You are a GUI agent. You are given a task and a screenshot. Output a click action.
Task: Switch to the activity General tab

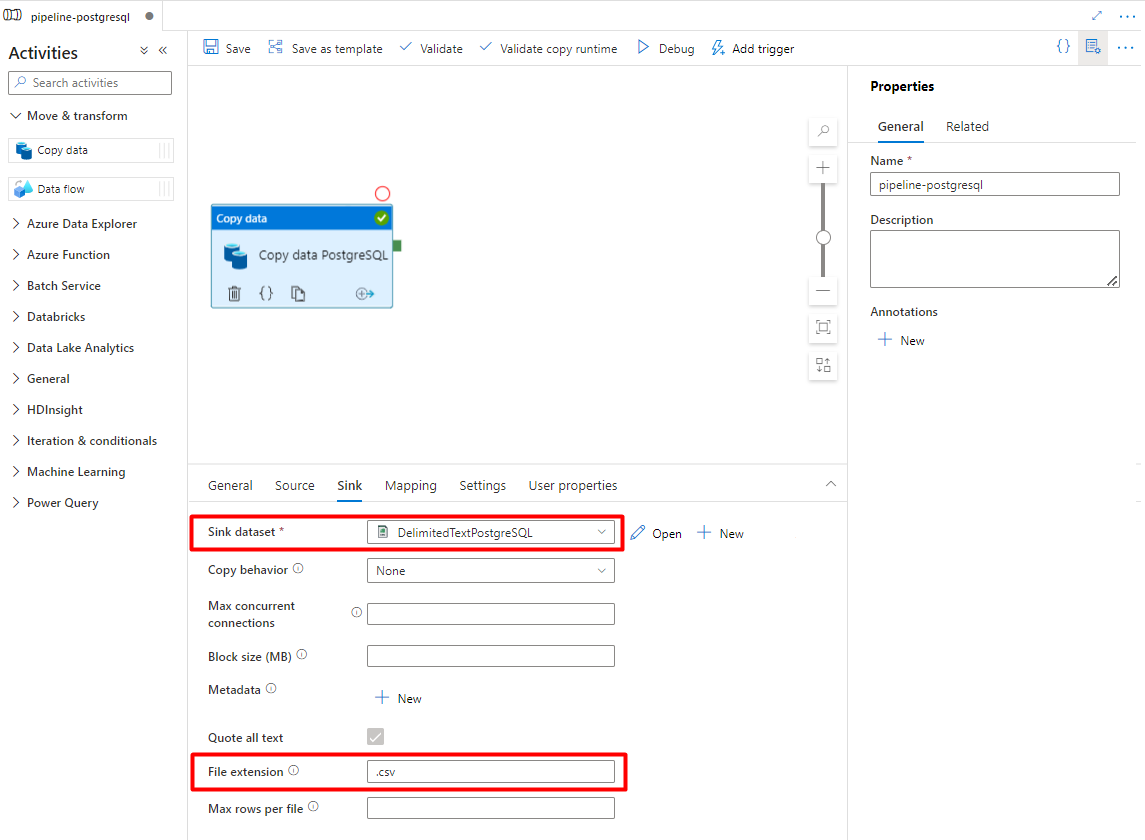tap(230, 486)
